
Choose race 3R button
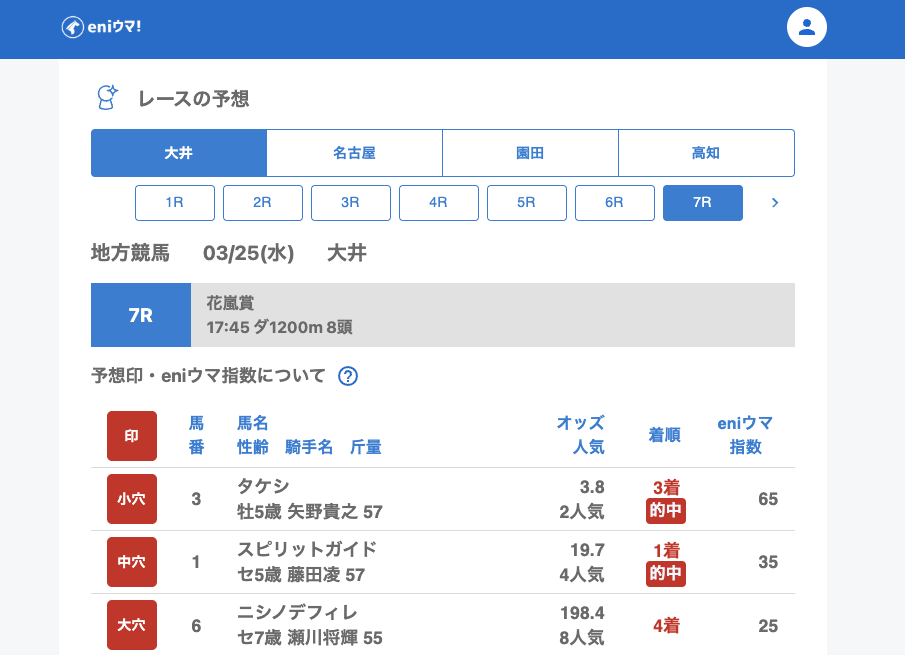coord(351,203)
